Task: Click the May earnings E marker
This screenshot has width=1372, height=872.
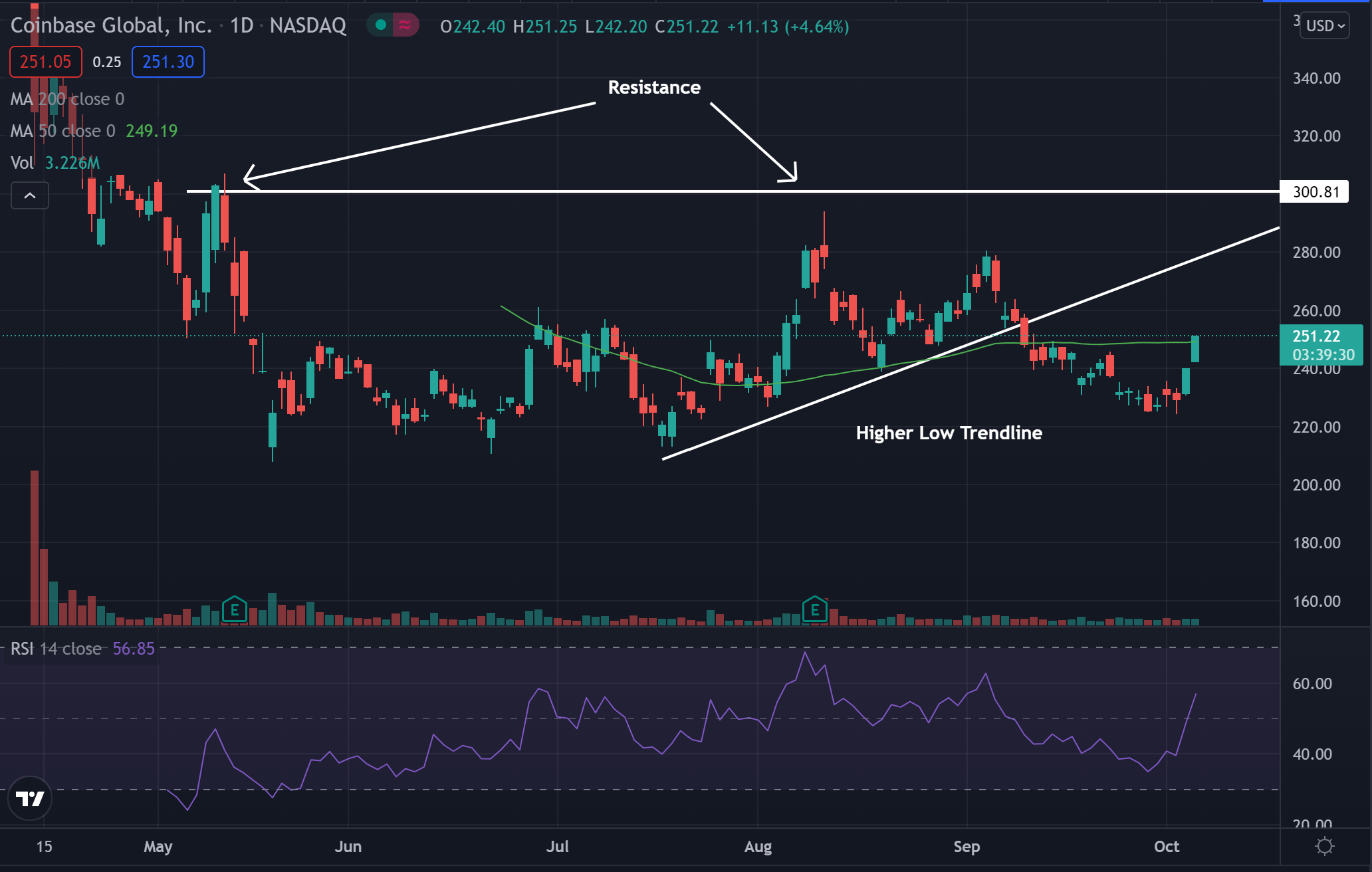Action: (234, 609)
